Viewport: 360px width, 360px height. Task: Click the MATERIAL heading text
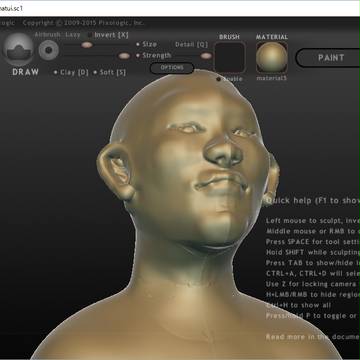click(272, 37)
